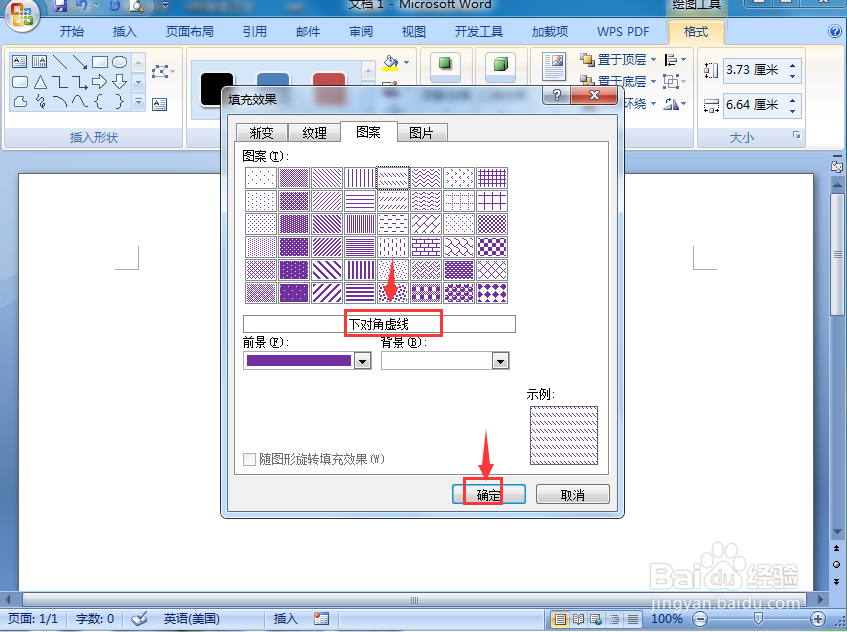Switch to full screen reading view
Image resolution: width=847 pixels, height=632 pixels.
click(579, 619)
